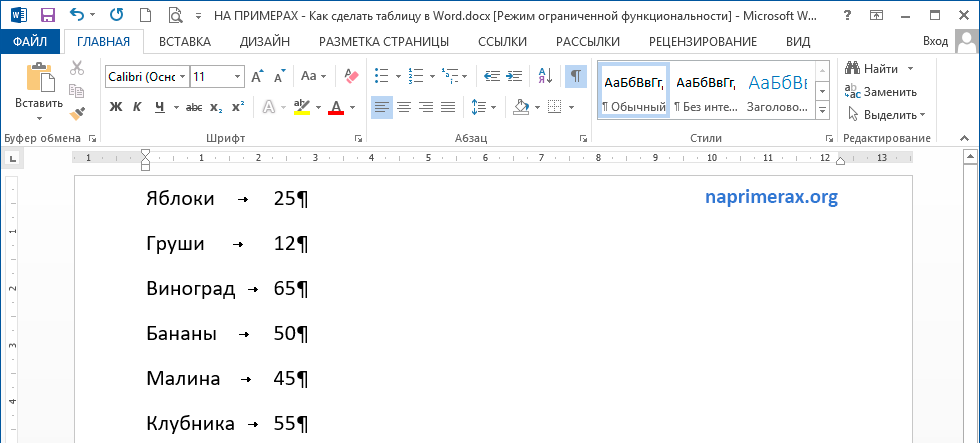Center align the paragraph text

404,107
